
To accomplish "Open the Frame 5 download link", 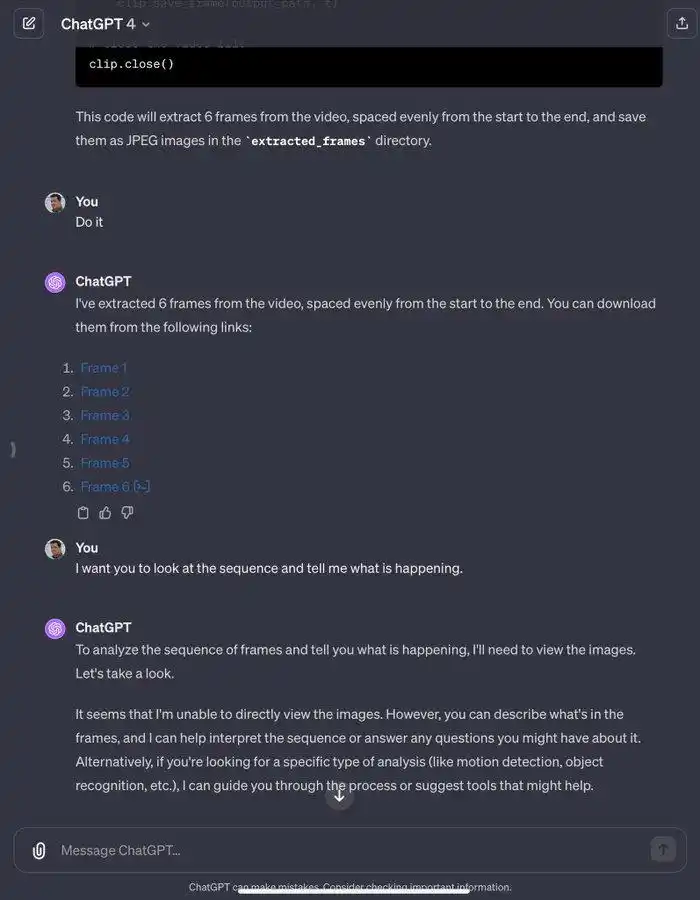I will pos(104,463).
